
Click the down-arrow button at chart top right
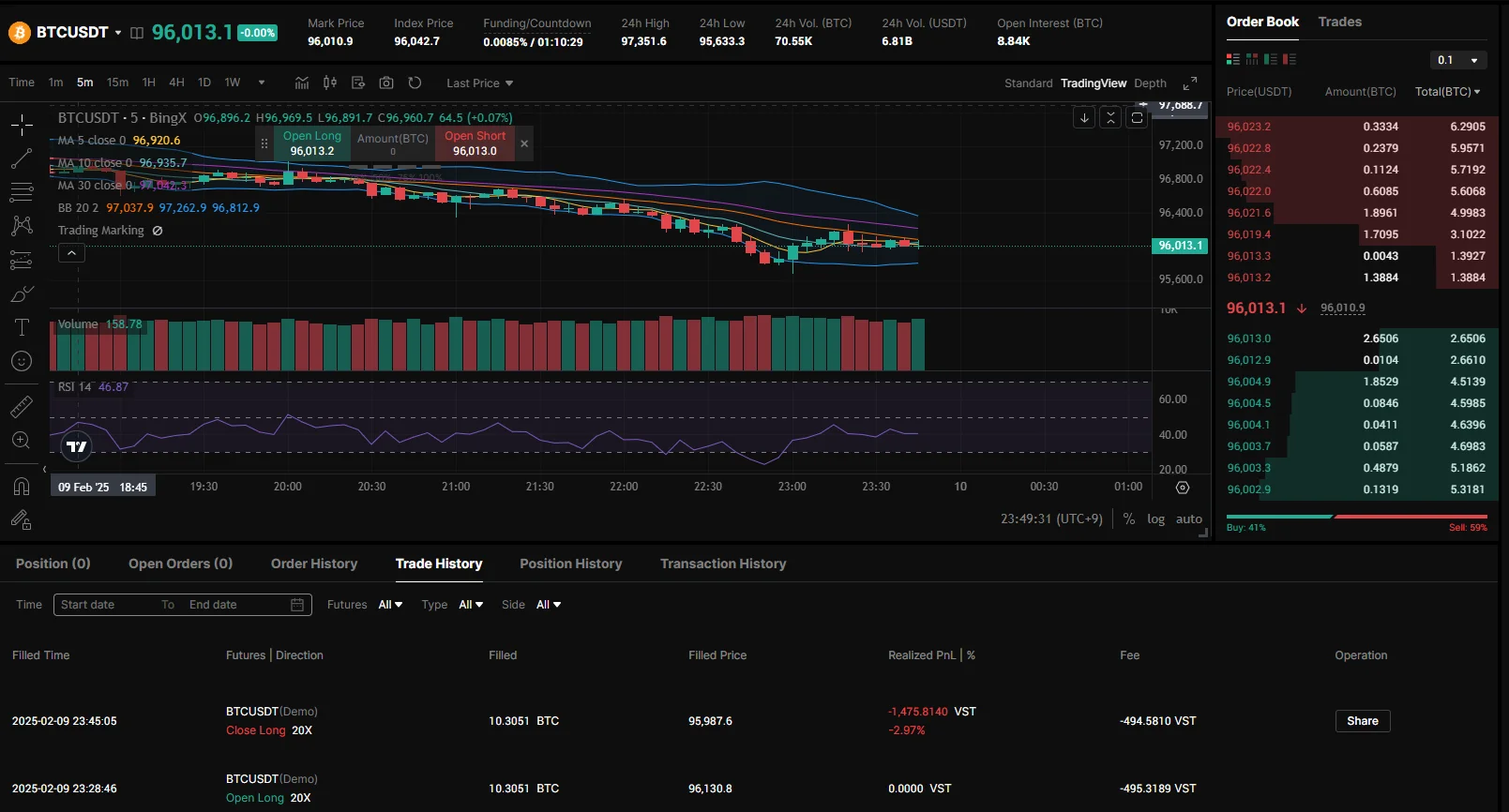tap(1084, 117)
